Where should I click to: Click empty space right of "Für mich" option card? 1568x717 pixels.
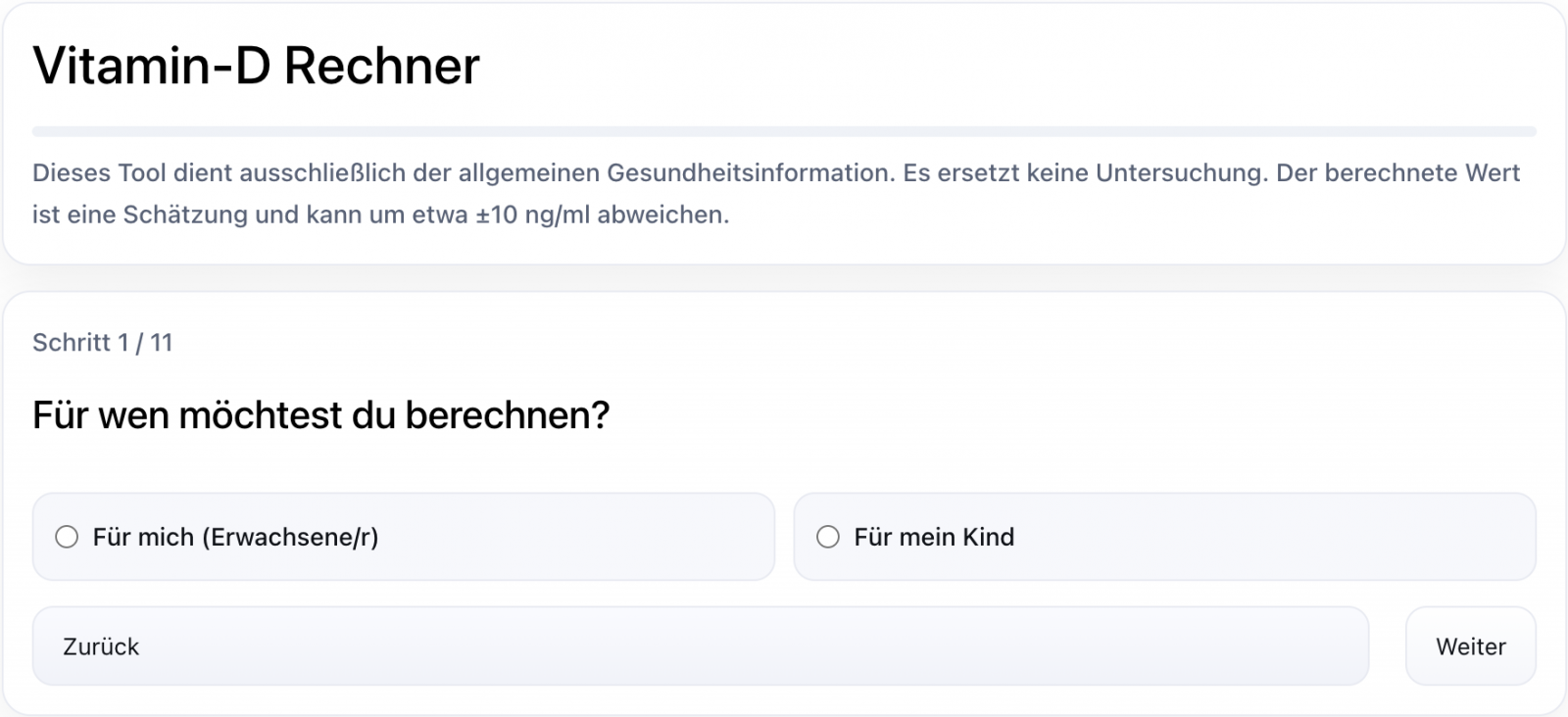pos(588,537)
